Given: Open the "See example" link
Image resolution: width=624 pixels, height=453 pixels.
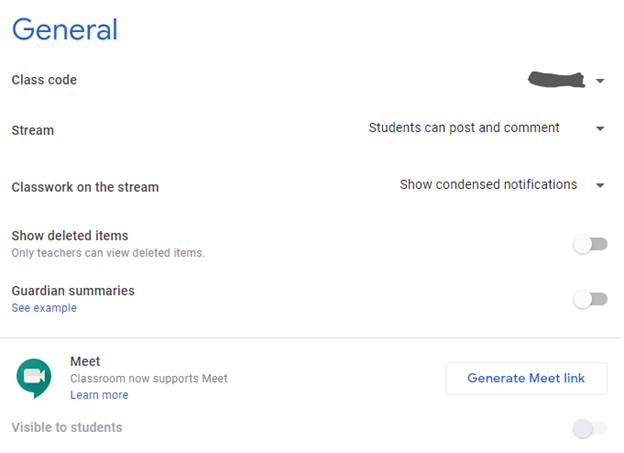Looking at the screenshot, I should (44, 308).
